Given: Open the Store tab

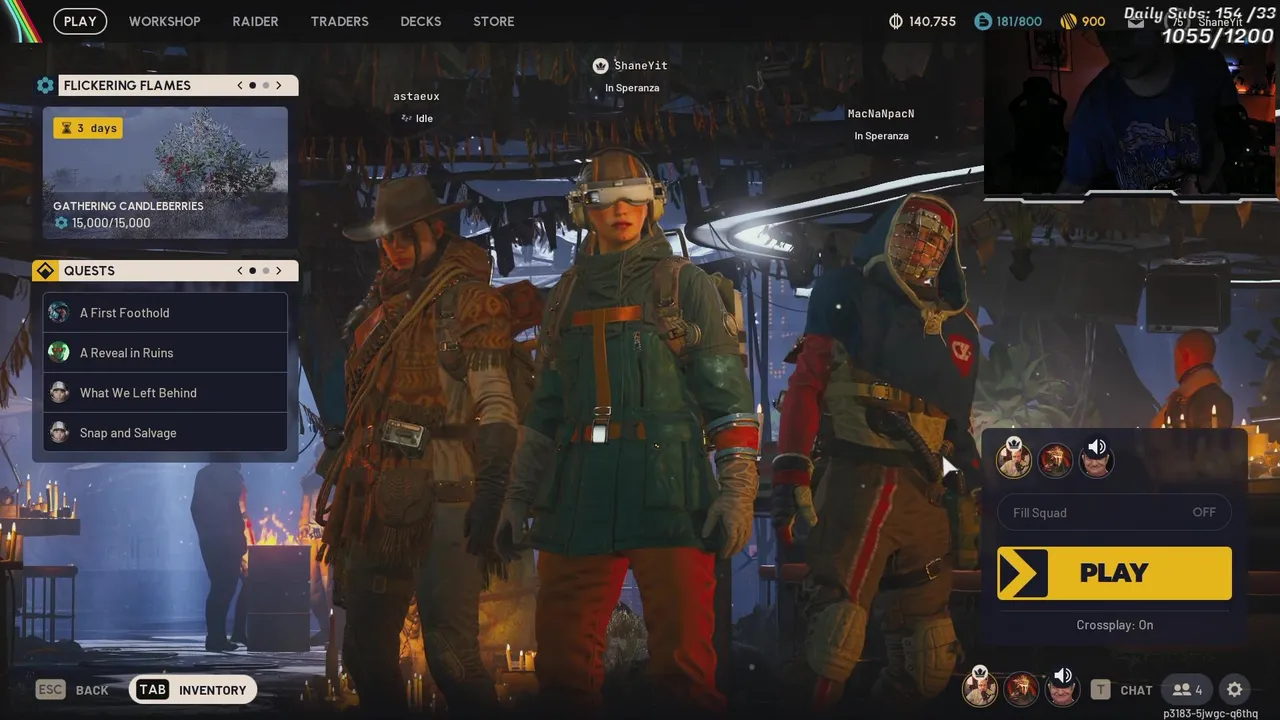Looking at the screenshot, I should pos(494,21).
